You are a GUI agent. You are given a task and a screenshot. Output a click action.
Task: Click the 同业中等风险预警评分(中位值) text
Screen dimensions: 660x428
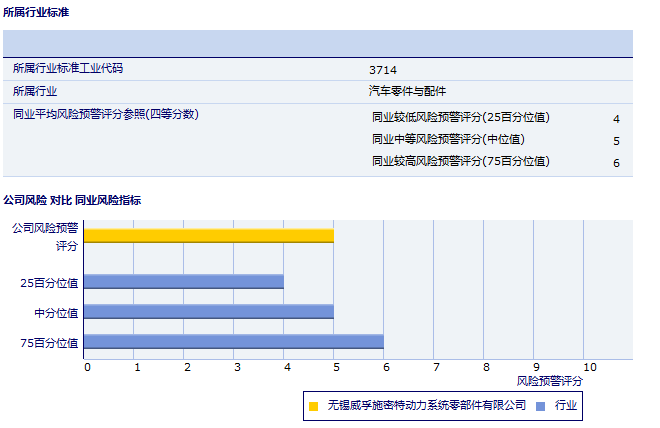coord(448,139)
